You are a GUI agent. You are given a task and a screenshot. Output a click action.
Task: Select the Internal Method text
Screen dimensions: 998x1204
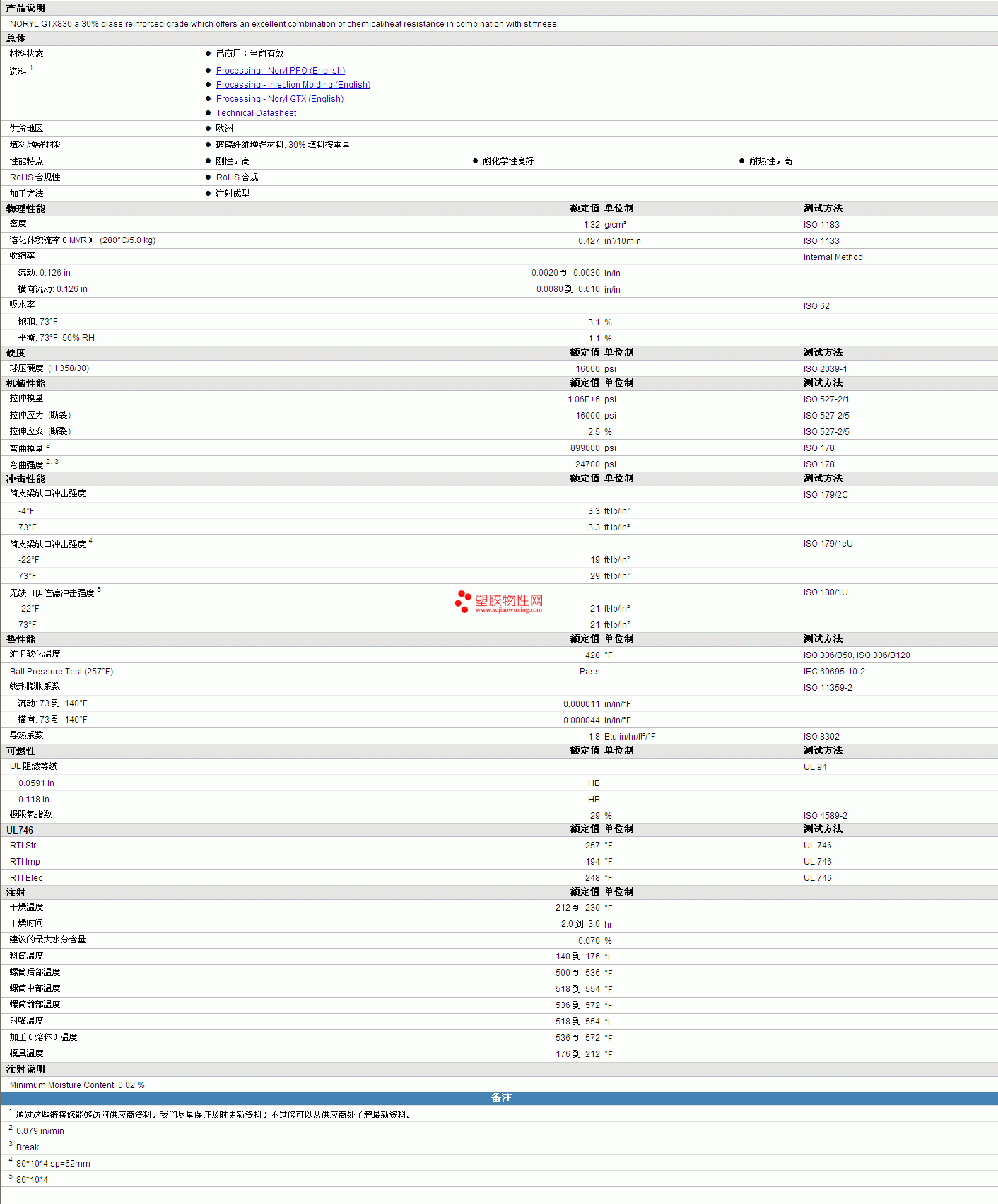click(833, 257)
